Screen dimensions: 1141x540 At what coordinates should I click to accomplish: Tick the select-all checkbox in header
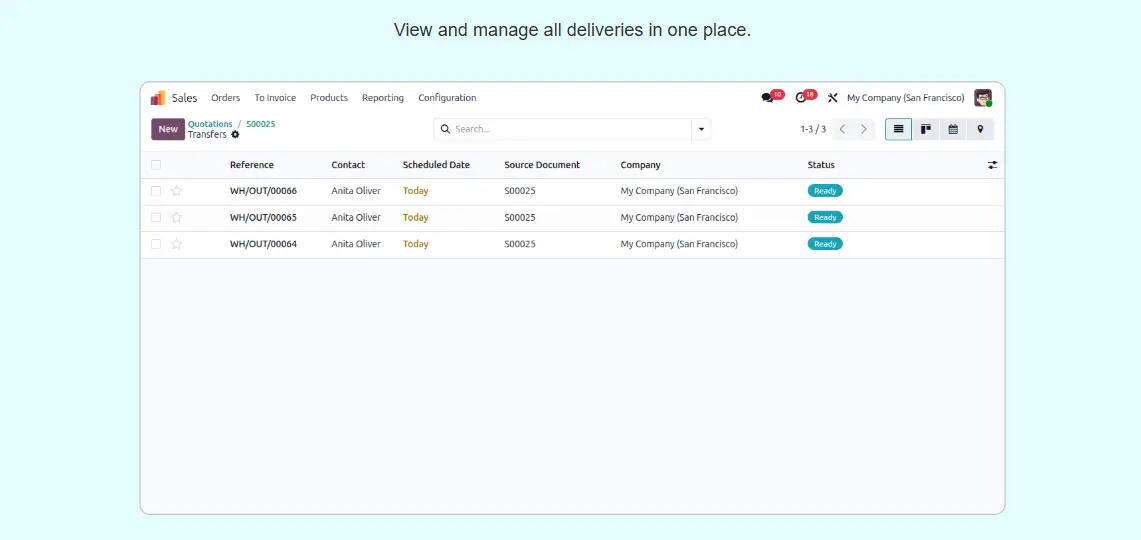pos(156,165)
